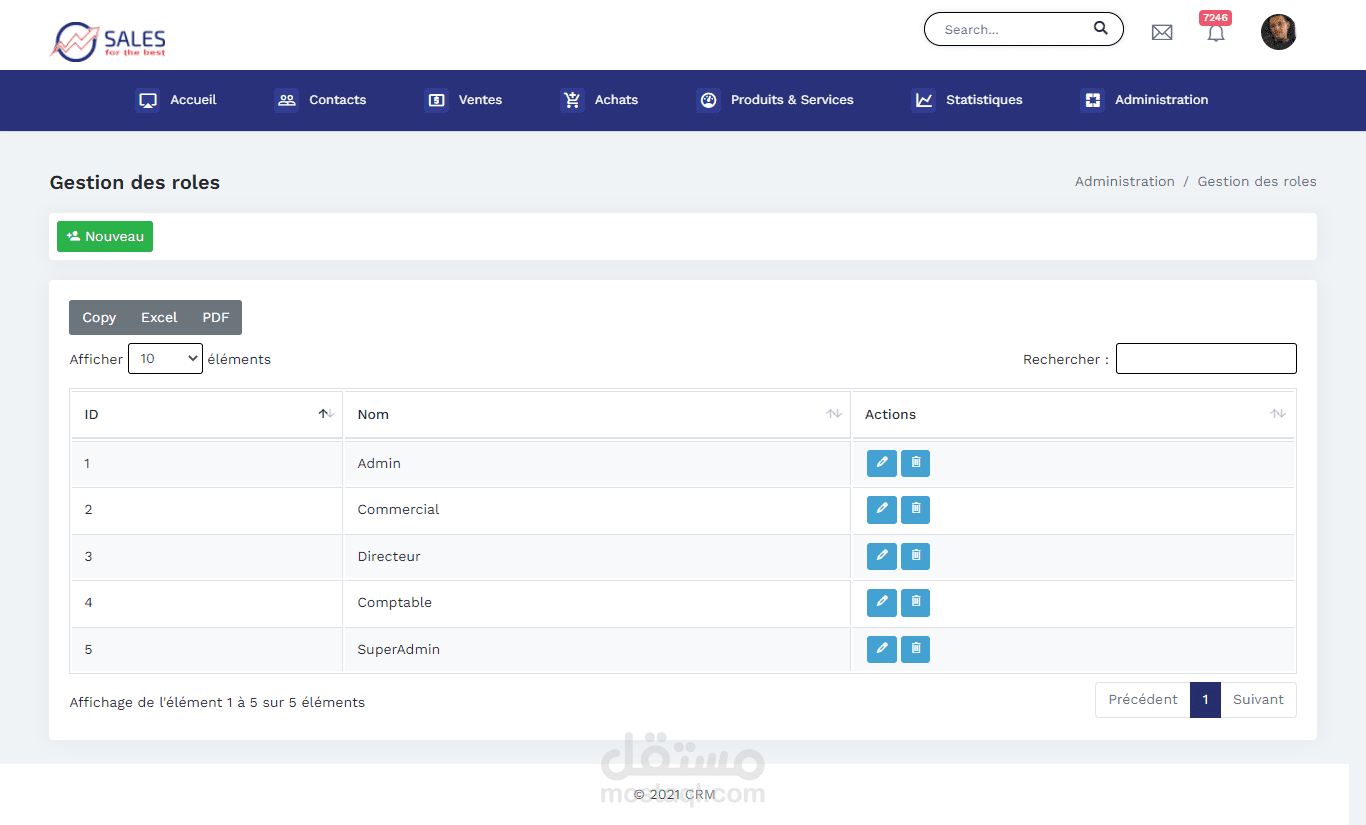Open the Ventes menu
The image size is (1366, 825).
[x=463, y=100]
